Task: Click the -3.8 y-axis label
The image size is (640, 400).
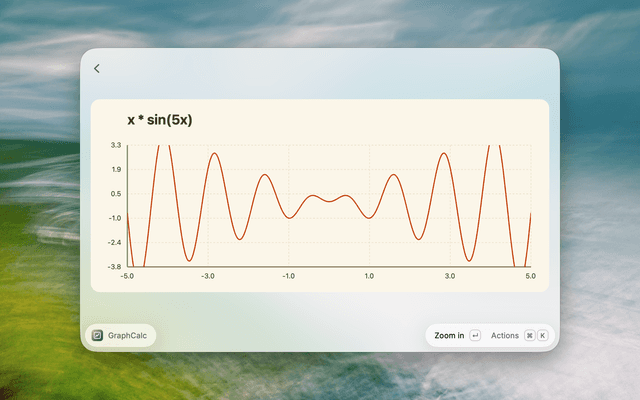Action: [115, 267]
